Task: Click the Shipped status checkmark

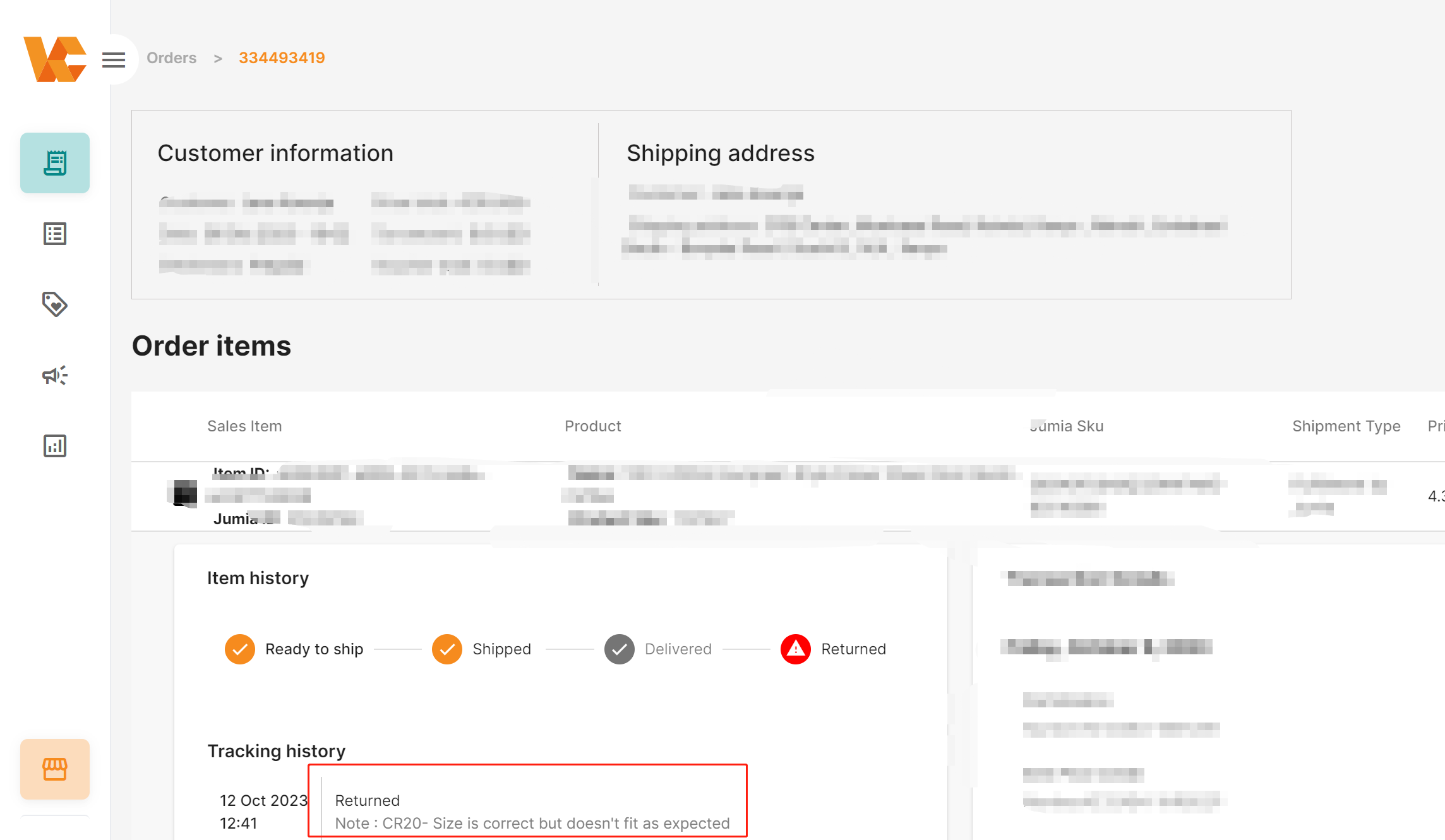Action: (x=447, y=649)
